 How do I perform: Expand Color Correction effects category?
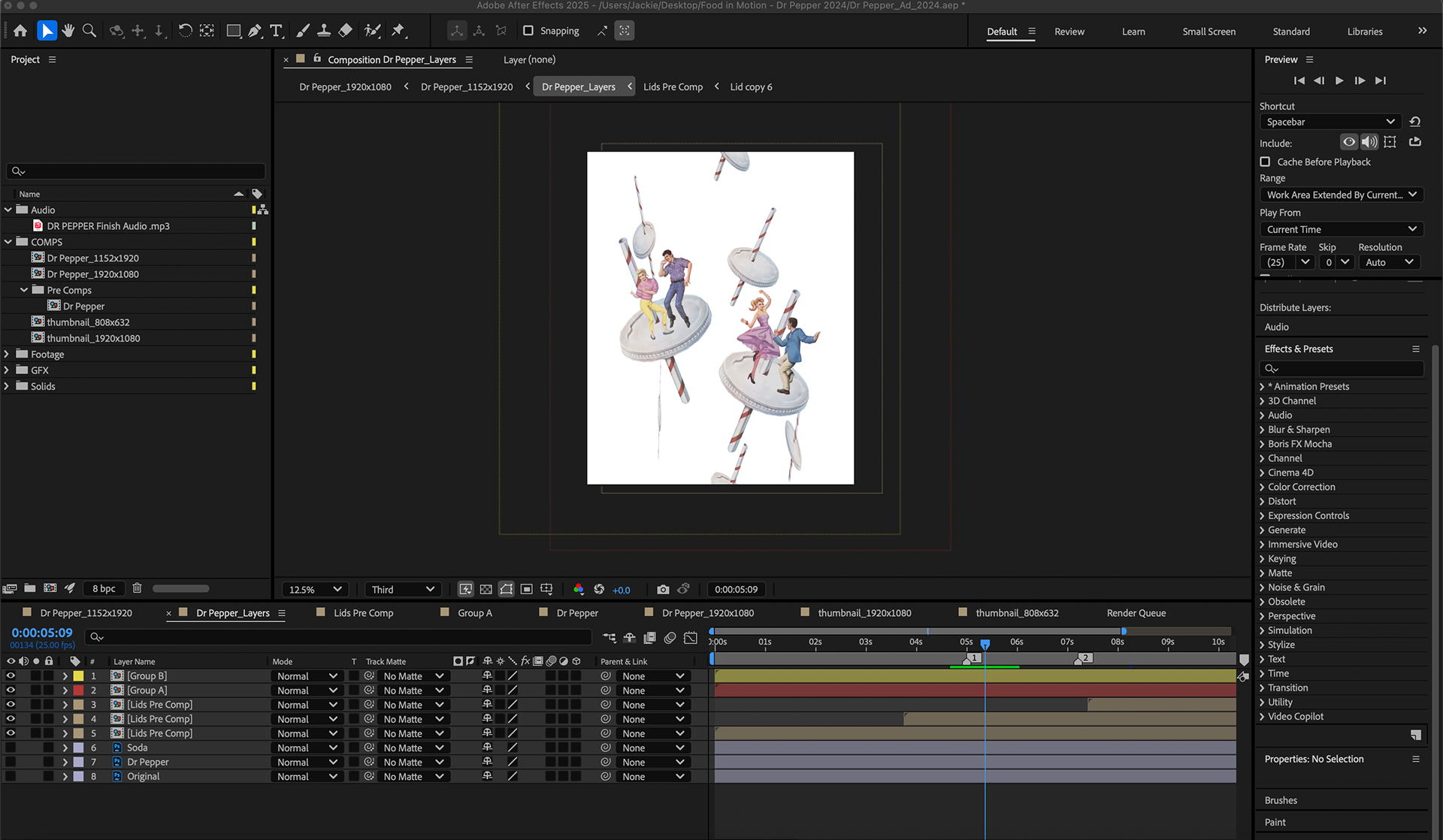[x=1262, y=487]
